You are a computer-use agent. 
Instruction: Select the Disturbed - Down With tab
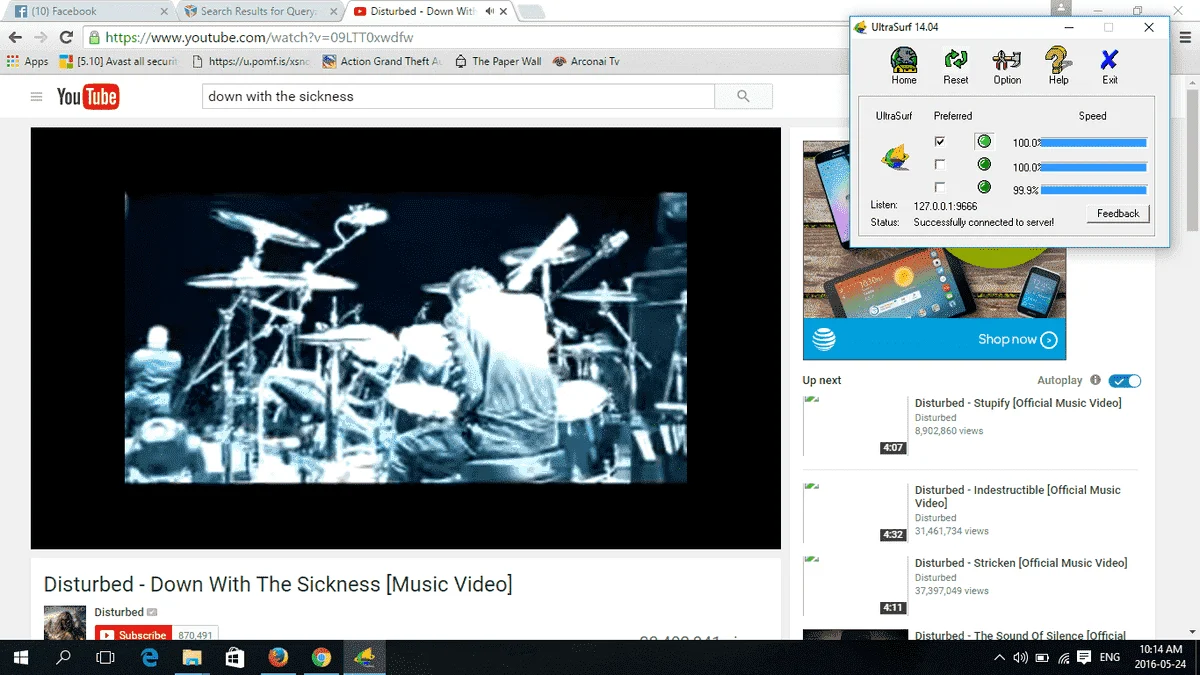(x=428, y=11)
